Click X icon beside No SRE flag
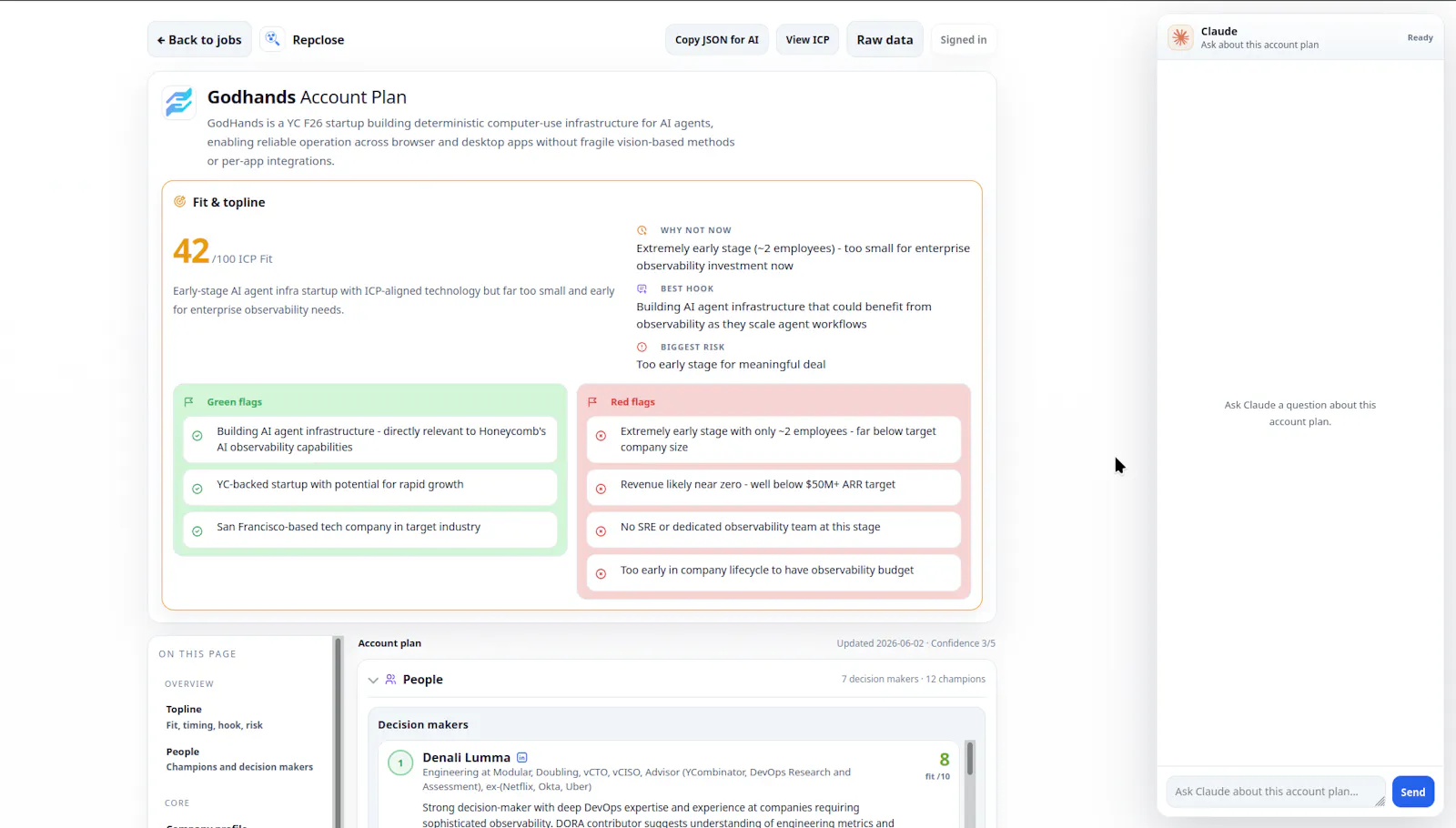 pyautogui.click(x=601, y=531)
